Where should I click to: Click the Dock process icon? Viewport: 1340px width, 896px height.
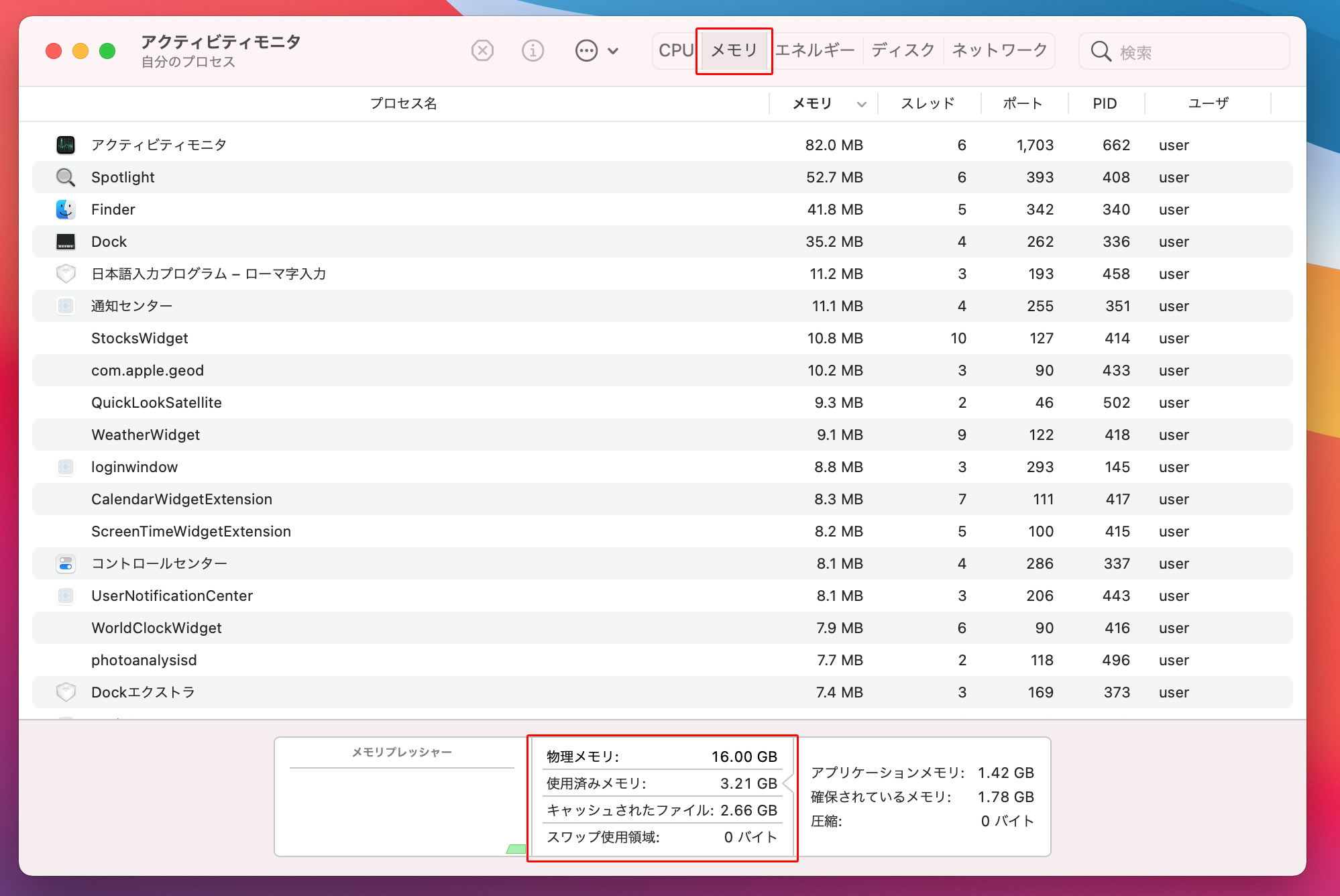point(66,241)
